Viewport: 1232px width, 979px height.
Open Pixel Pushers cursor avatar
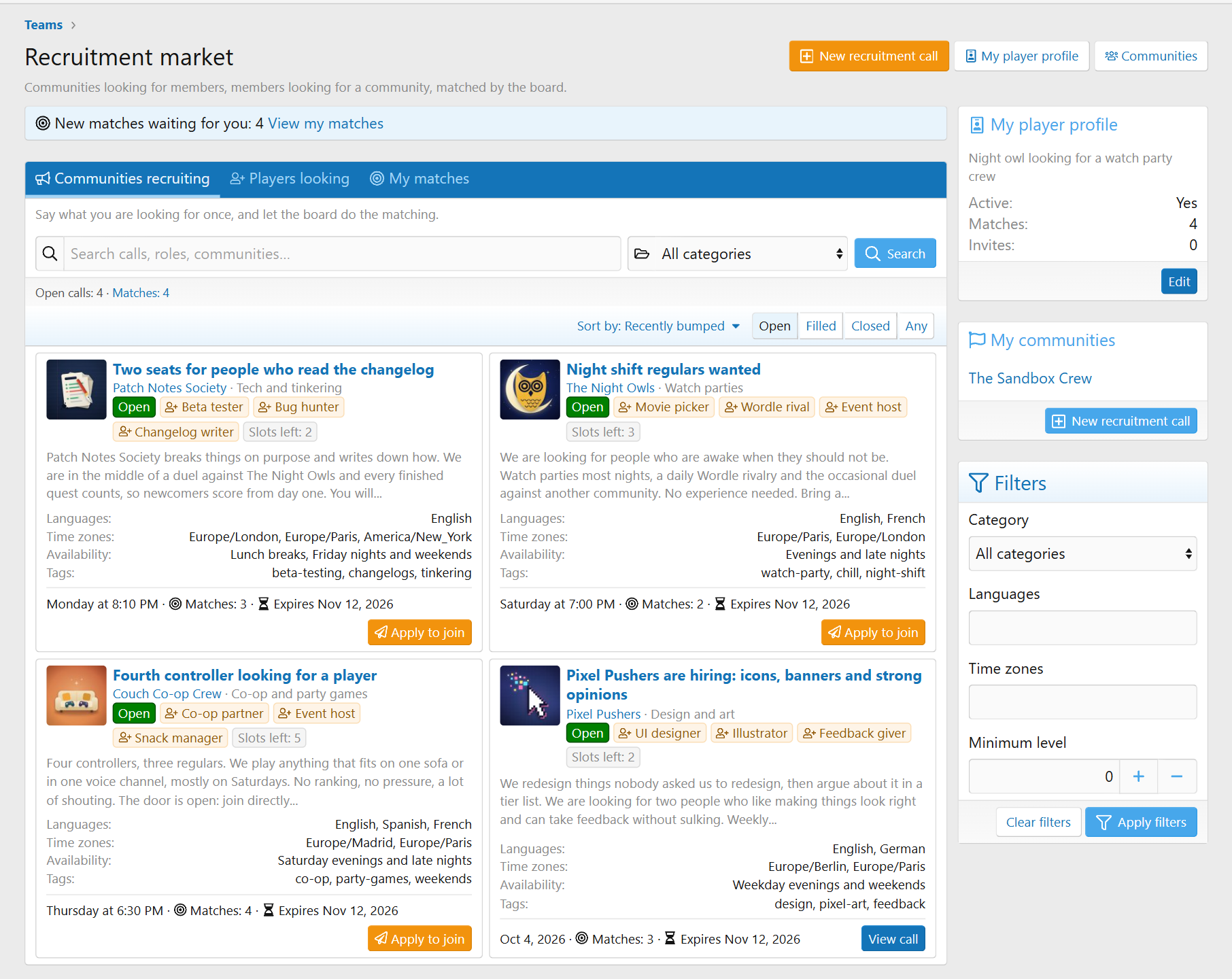point(530,695)
